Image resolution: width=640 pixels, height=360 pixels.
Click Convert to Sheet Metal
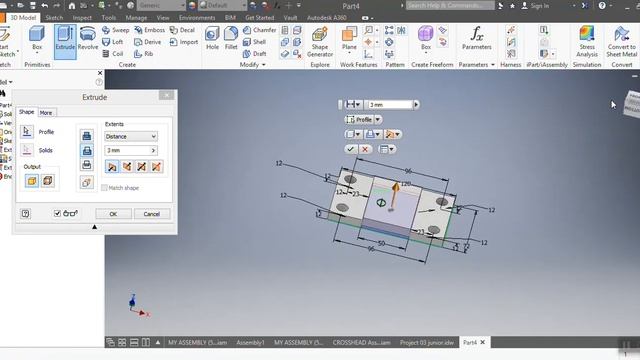point(621,42)
